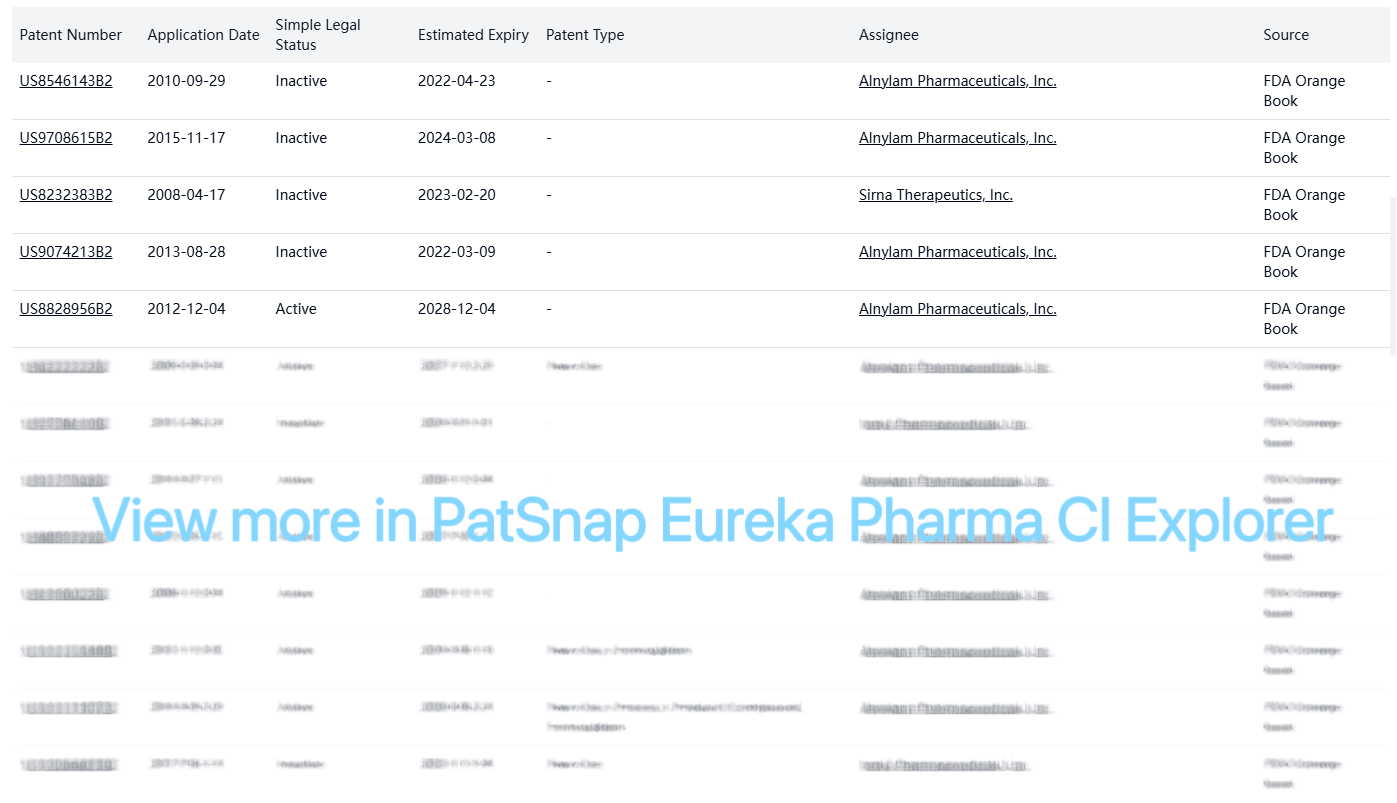Open Alnylam assignee in US9074213B2 row
Viewport: 1397px width, 803px height.
(957, 252)
